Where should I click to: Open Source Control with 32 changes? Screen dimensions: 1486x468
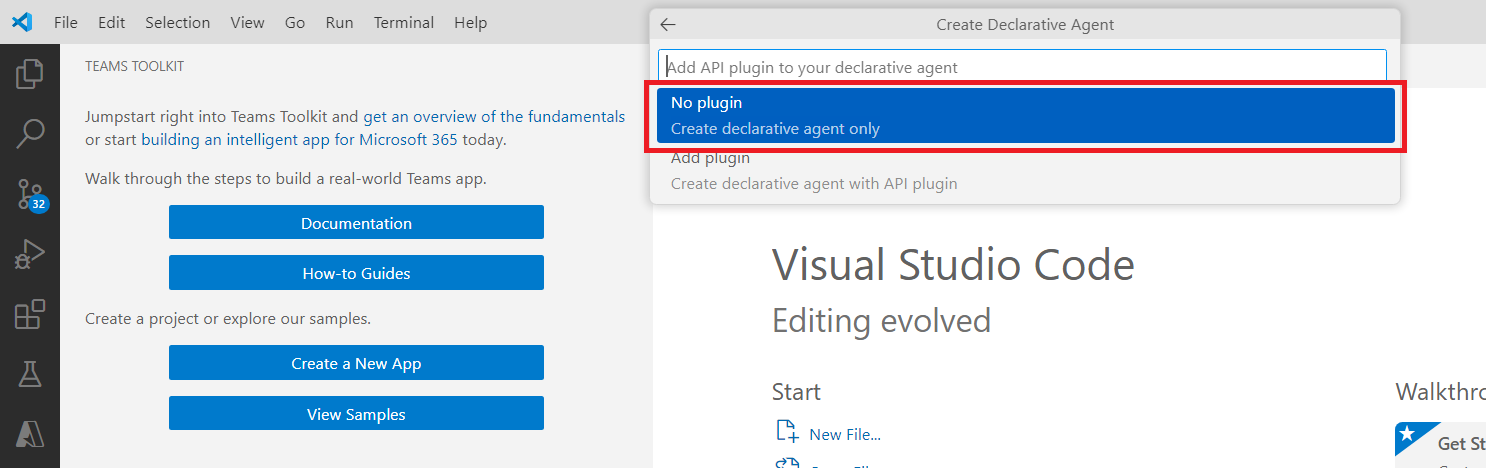(30, 194)
